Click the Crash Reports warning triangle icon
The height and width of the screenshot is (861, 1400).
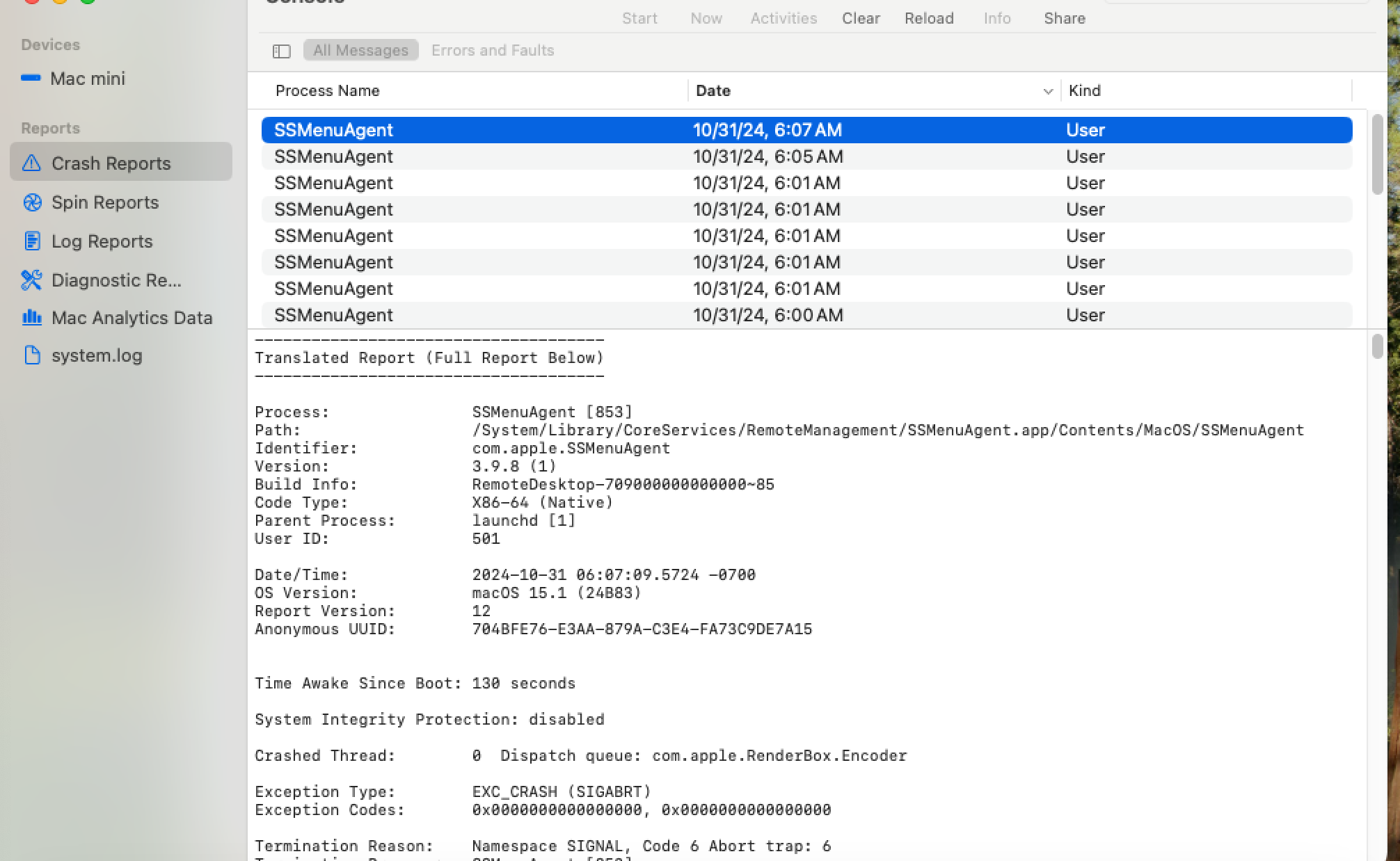(31, 163)
